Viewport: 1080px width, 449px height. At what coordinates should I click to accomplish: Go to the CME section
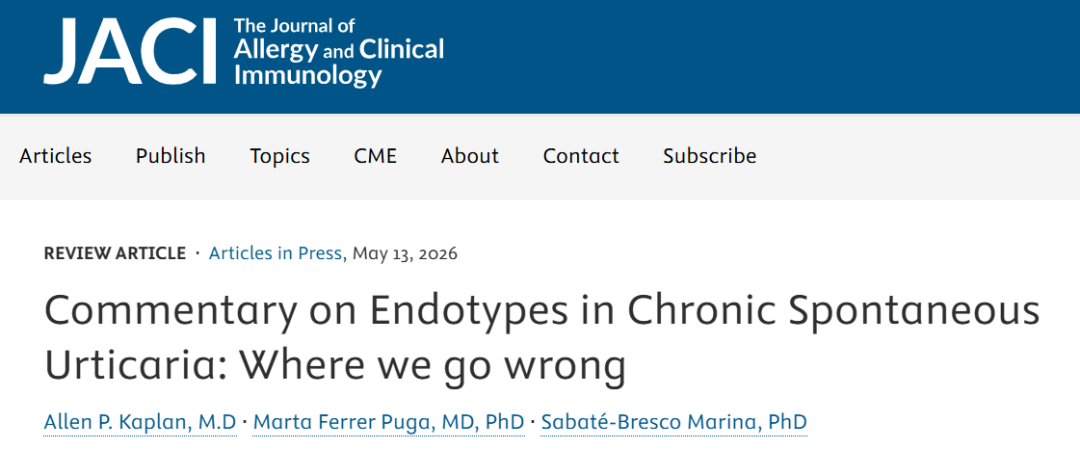[375, 156]
